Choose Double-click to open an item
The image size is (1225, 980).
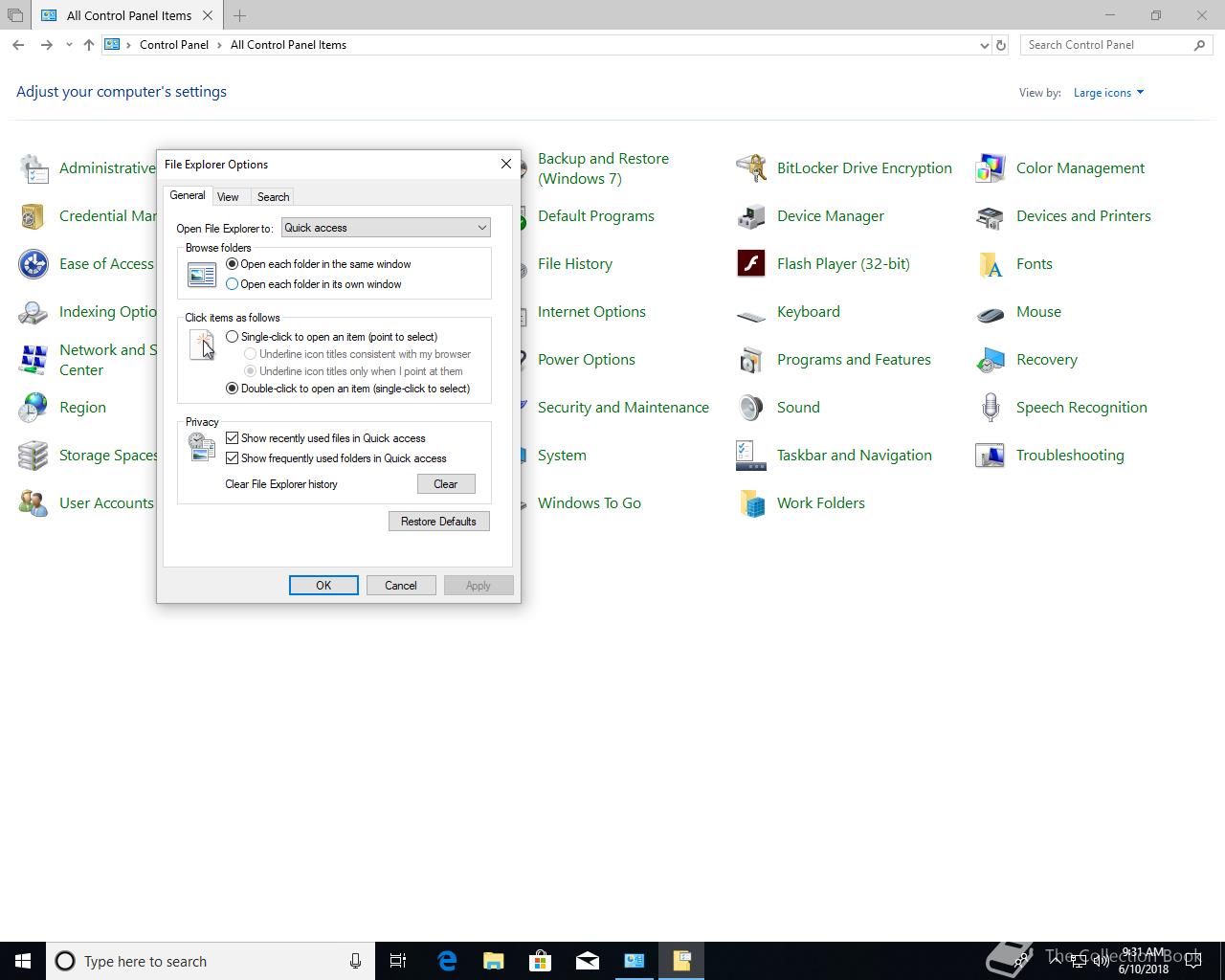click(348, 389)
